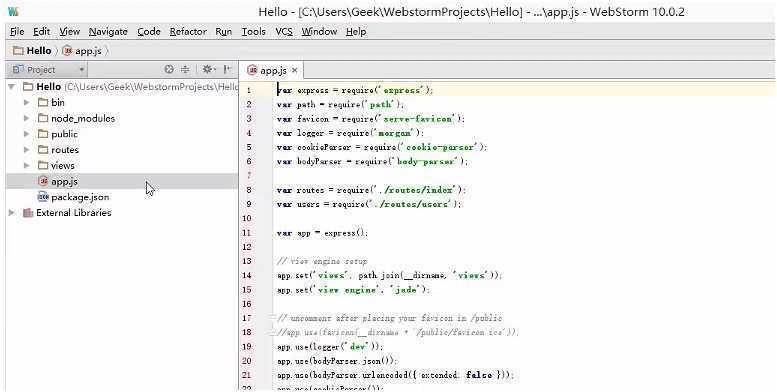Select app.js in the project tree
Viewport: 777px width, 392px height.
(64, 181)
